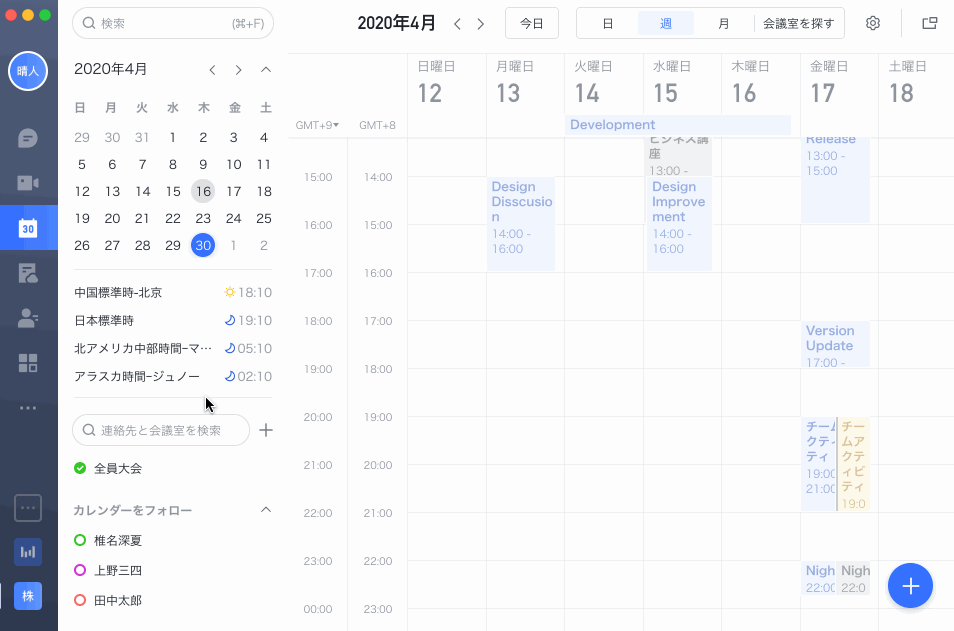The image size is (954, 631).
Task: Open the Release event on Friday
Action: (835, 180)
